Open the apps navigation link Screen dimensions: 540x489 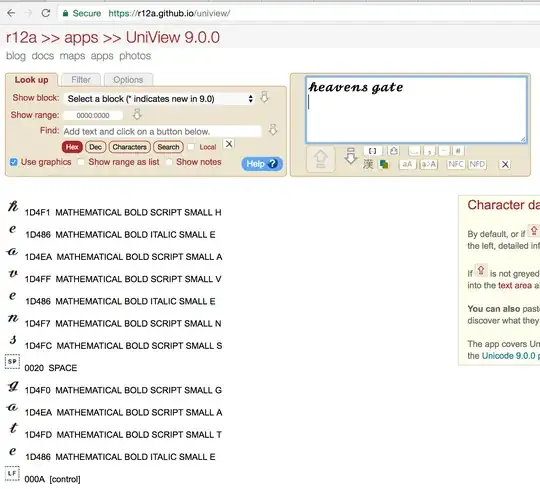[x=102, y=56]
